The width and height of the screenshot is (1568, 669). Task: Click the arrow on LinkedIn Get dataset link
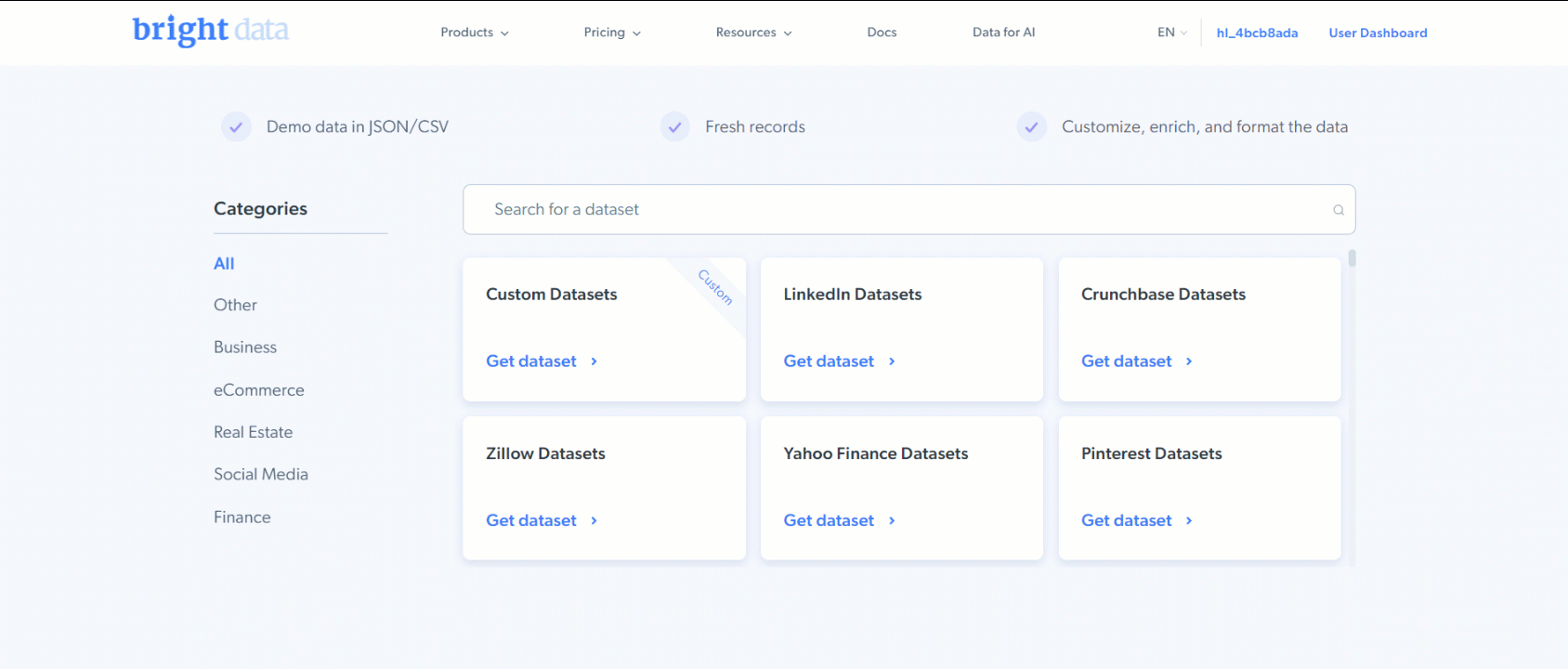891,361
